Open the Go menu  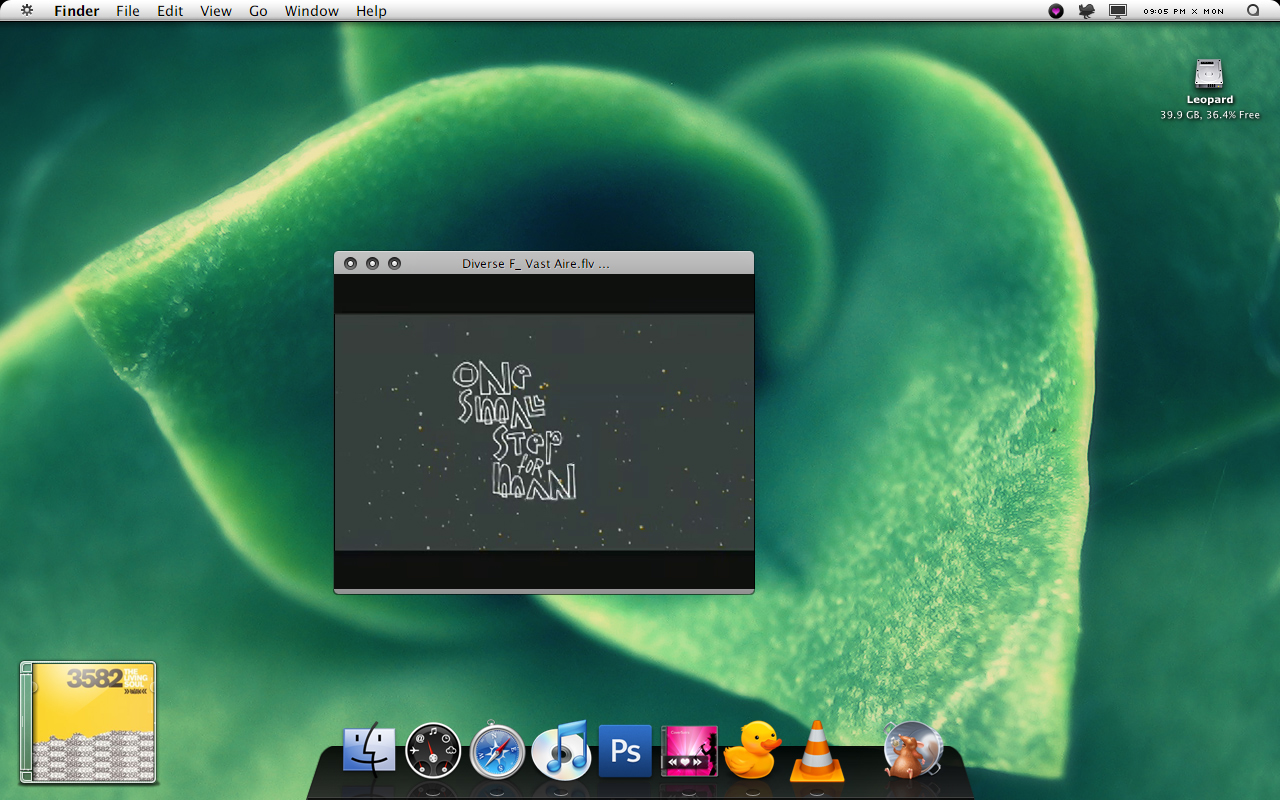[258, 11]
